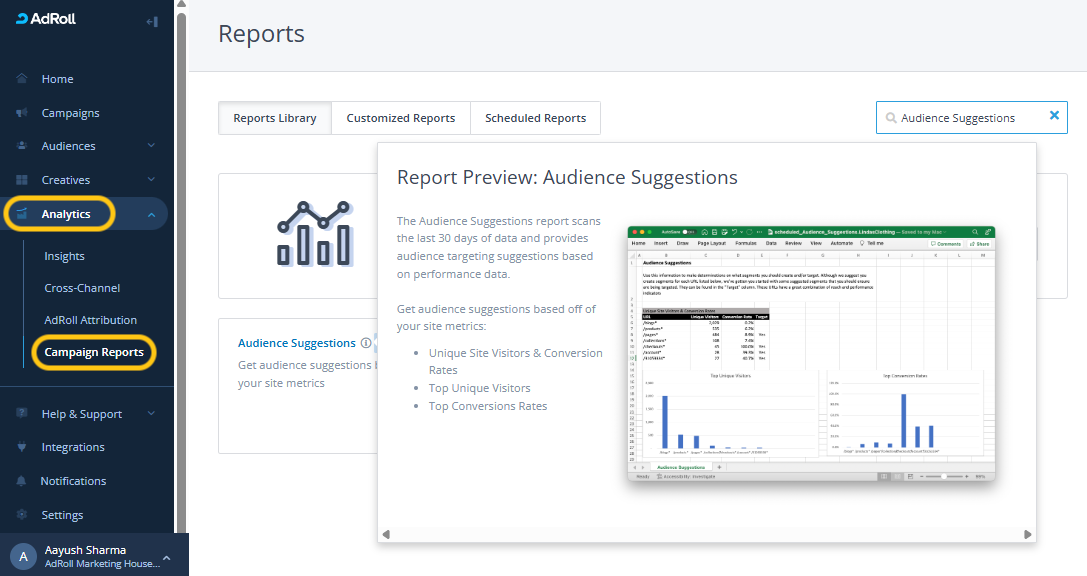Click the Home icon in sidebar
Viewport: 1087px width, 576px height.
pos(22,79)
